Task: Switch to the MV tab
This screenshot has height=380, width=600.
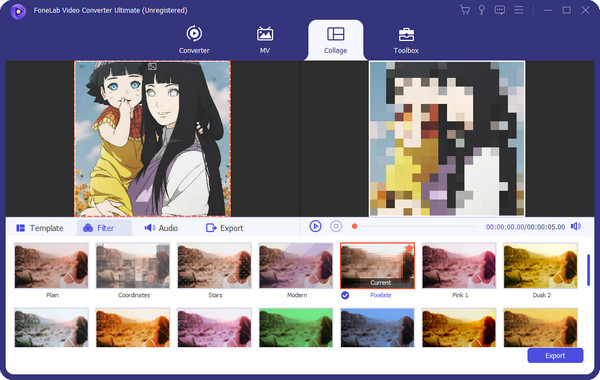Action: click(x=265, y=40)
